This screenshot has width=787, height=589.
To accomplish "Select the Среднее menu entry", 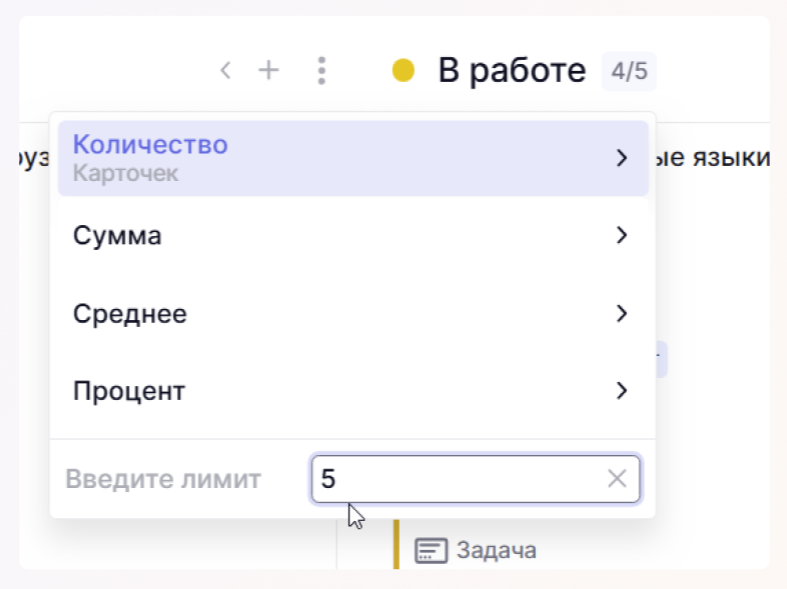I will 130,314.
